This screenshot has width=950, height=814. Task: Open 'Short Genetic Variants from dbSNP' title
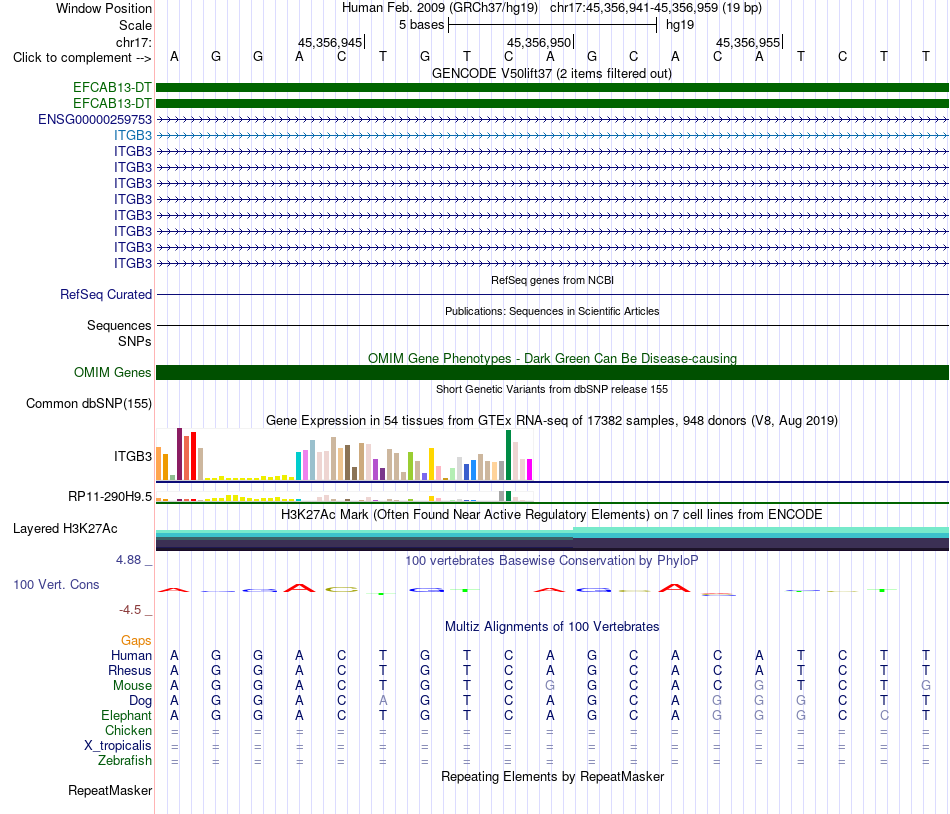click(x=551, y=389)
